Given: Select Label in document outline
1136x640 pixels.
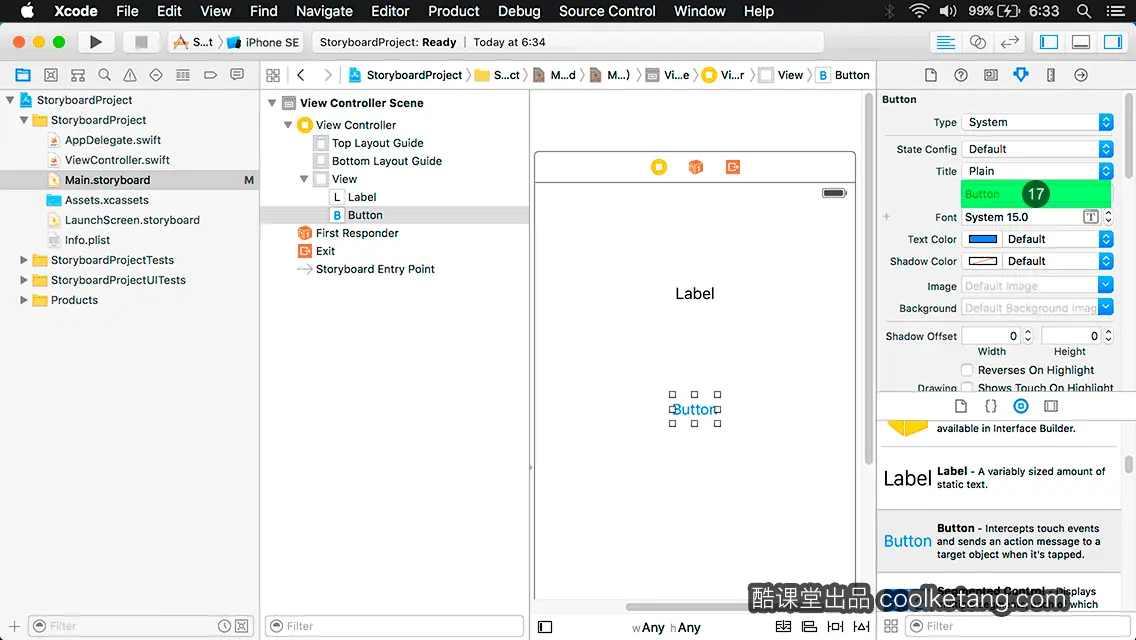Looking at the screenshot, I should (x=362, y=197).
